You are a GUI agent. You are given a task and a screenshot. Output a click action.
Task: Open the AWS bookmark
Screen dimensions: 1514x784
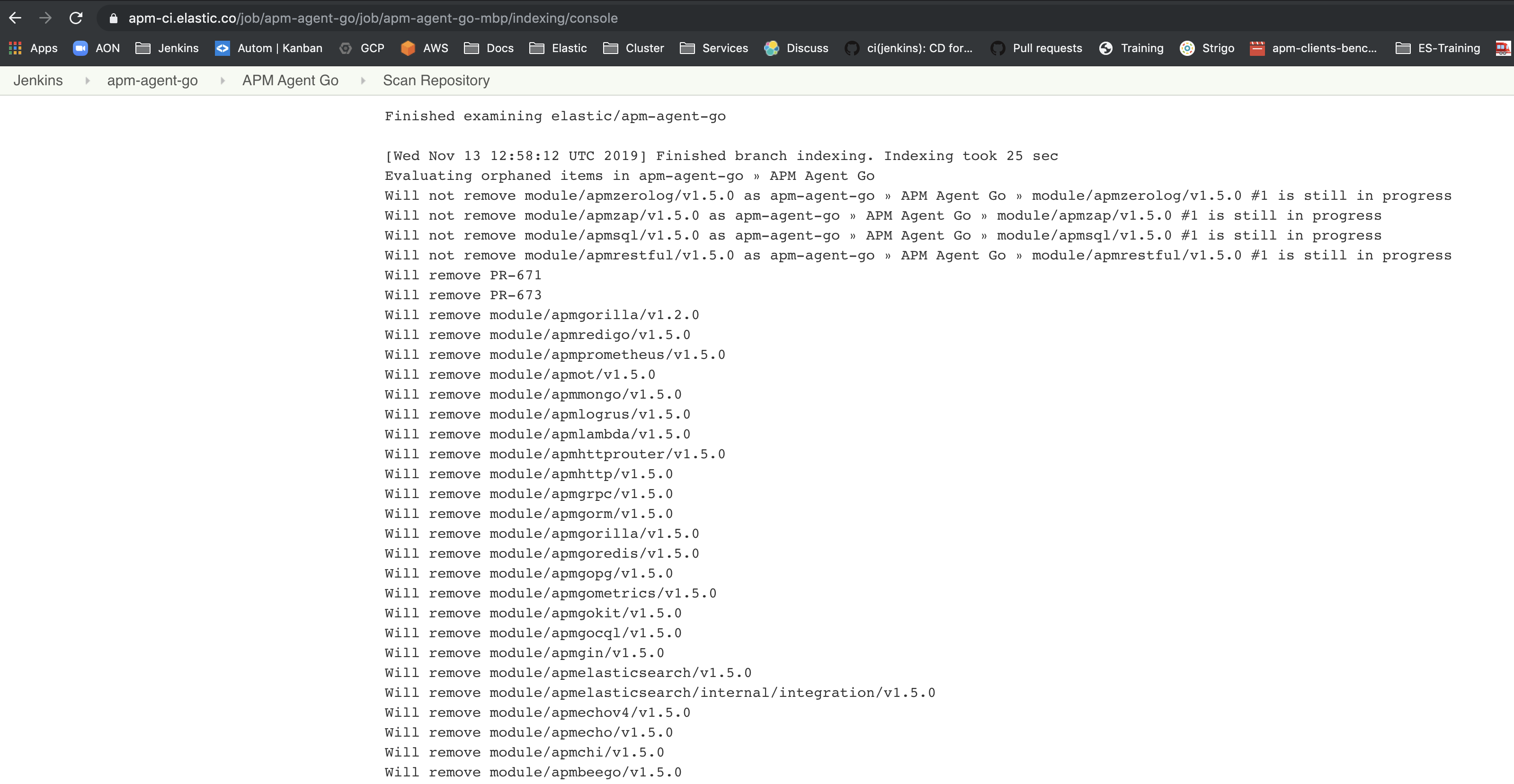tap(424, 48)
